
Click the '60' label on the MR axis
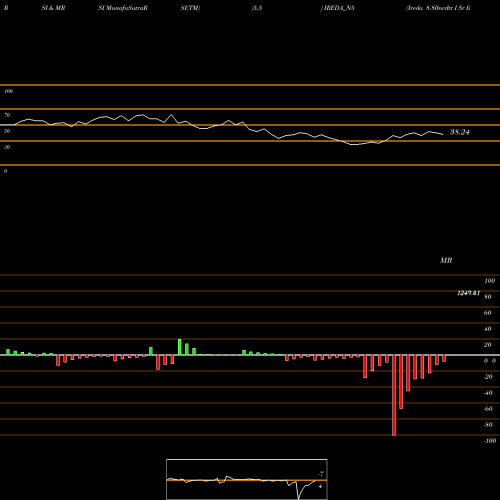[x=488, y=313]
